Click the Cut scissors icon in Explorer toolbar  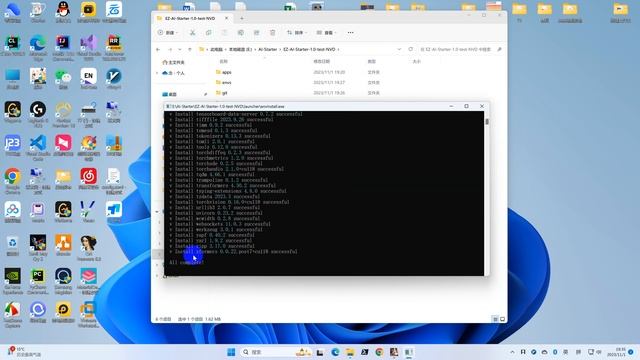(x=192, y=33)
